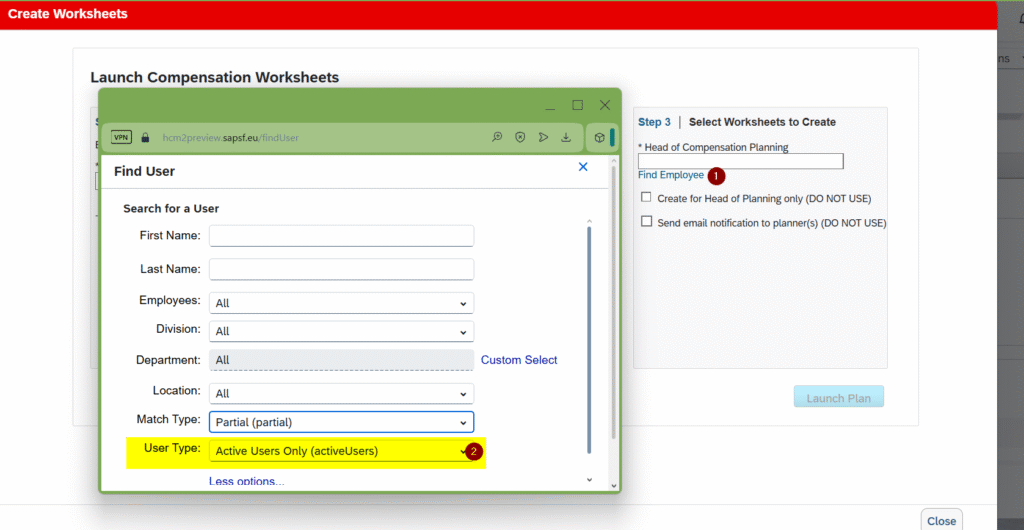Click the Less options link

point(246,481)
